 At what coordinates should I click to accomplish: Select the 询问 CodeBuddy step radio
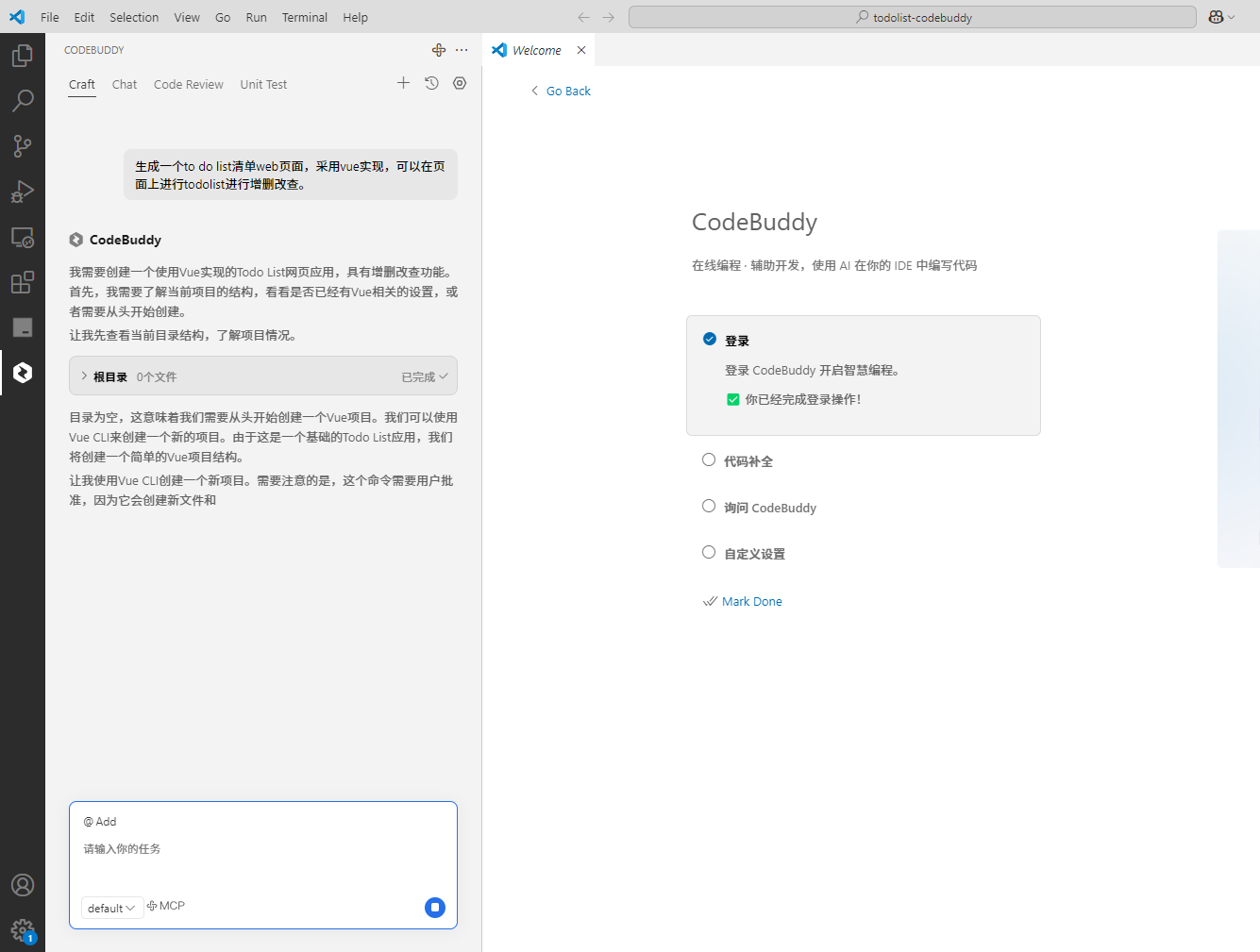pyautogui.click(x=709, y=506)
